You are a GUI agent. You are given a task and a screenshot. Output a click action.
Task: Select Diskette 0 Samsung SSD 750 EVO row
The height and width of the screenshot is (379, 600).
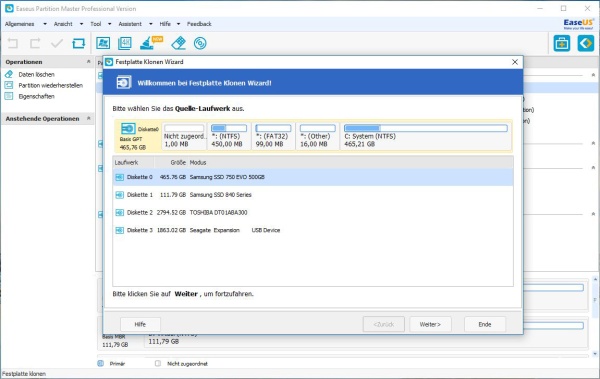click(313, 177)
